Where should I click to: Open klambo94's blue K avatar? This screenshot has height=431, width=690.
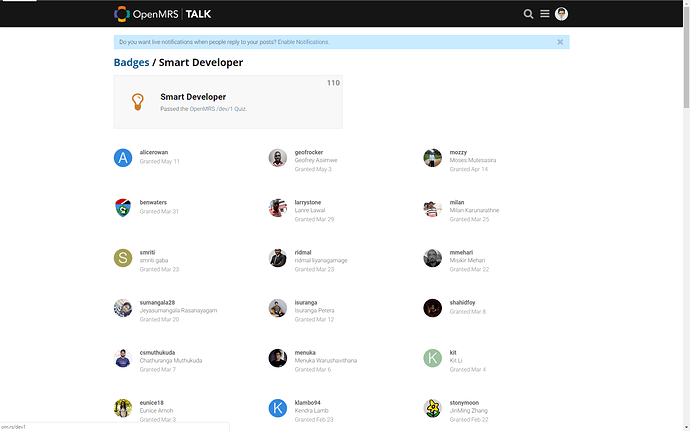click(x=278, y=409)
